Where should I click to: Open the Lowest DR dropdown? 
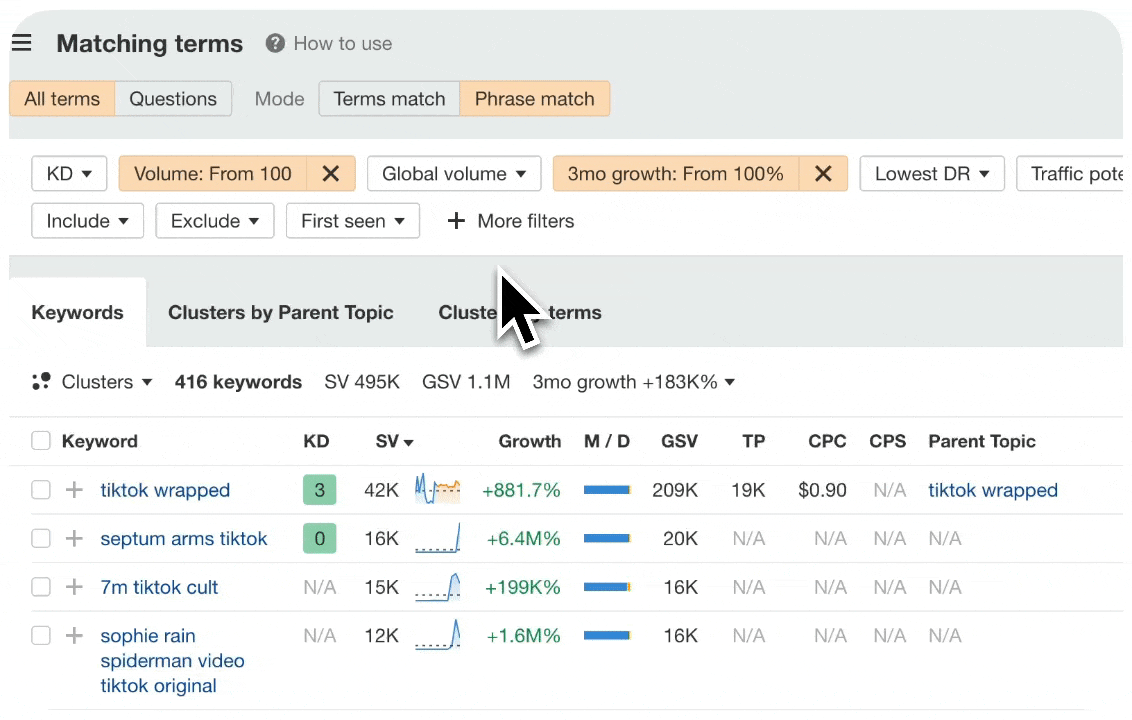(930, 173)
